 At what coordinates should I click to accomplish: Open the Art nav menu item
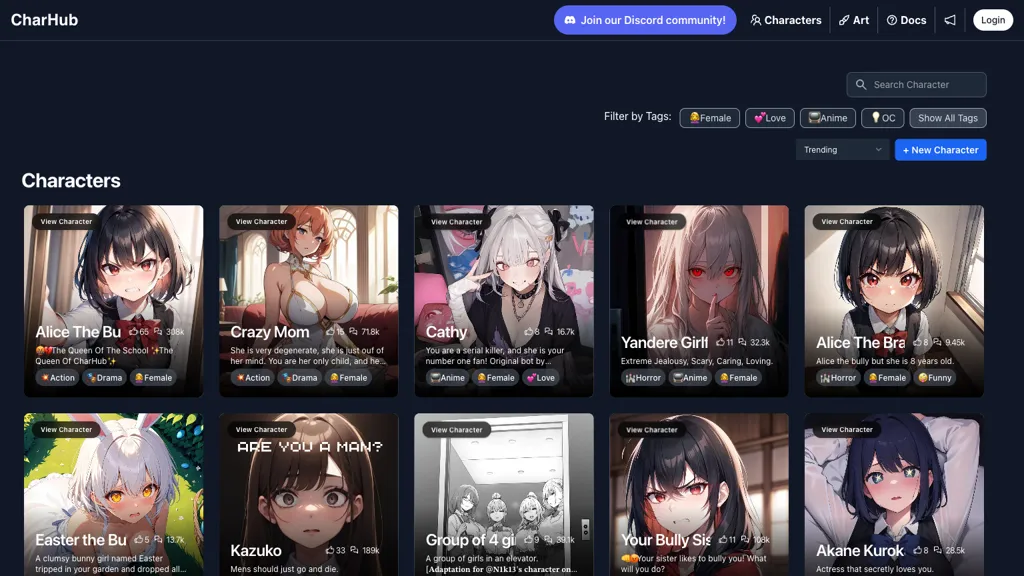coord(854,20)
